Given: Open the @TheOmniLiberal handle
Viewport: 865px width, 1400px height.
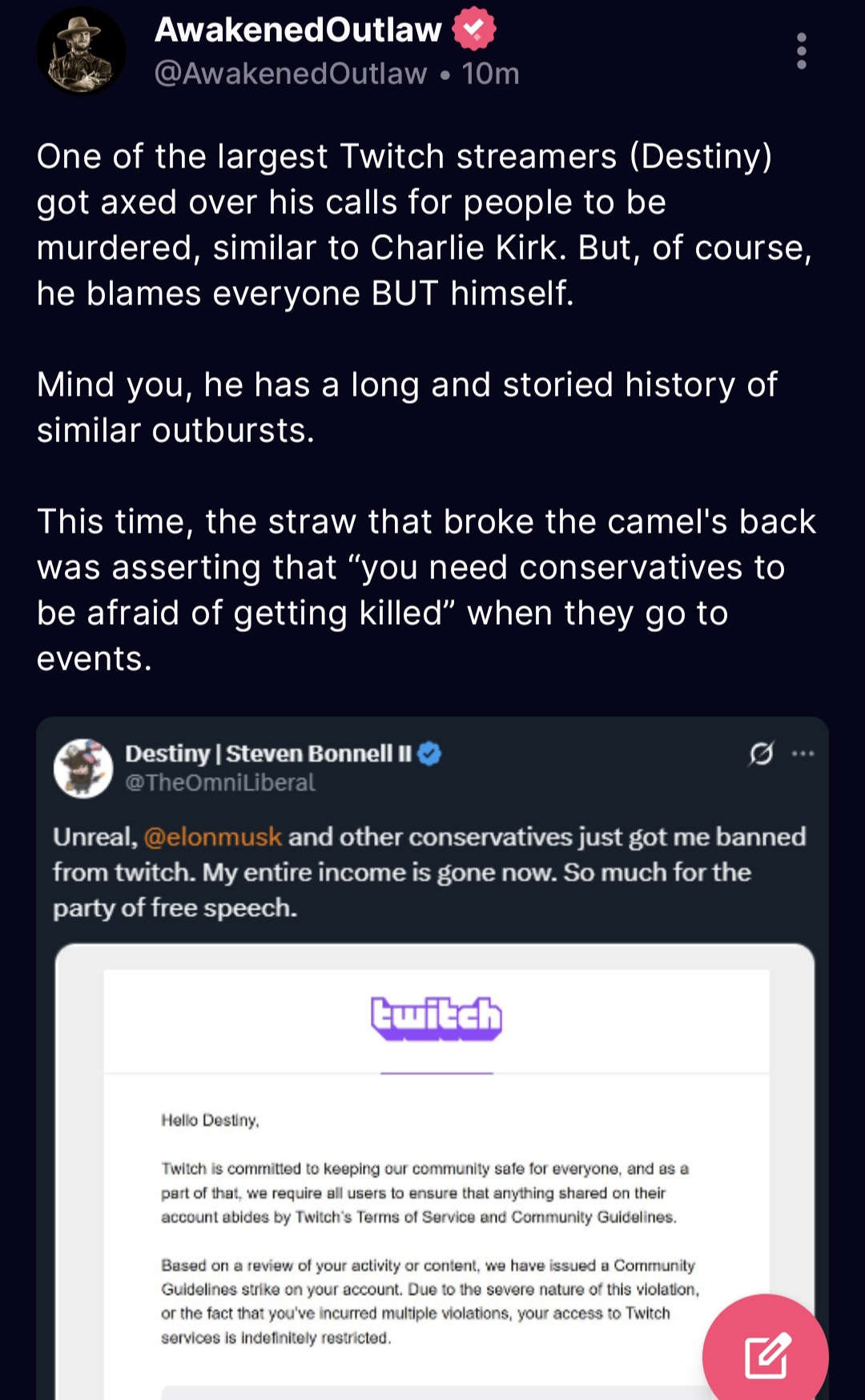Looking at the screenshot, I should [x=220, y=782].
